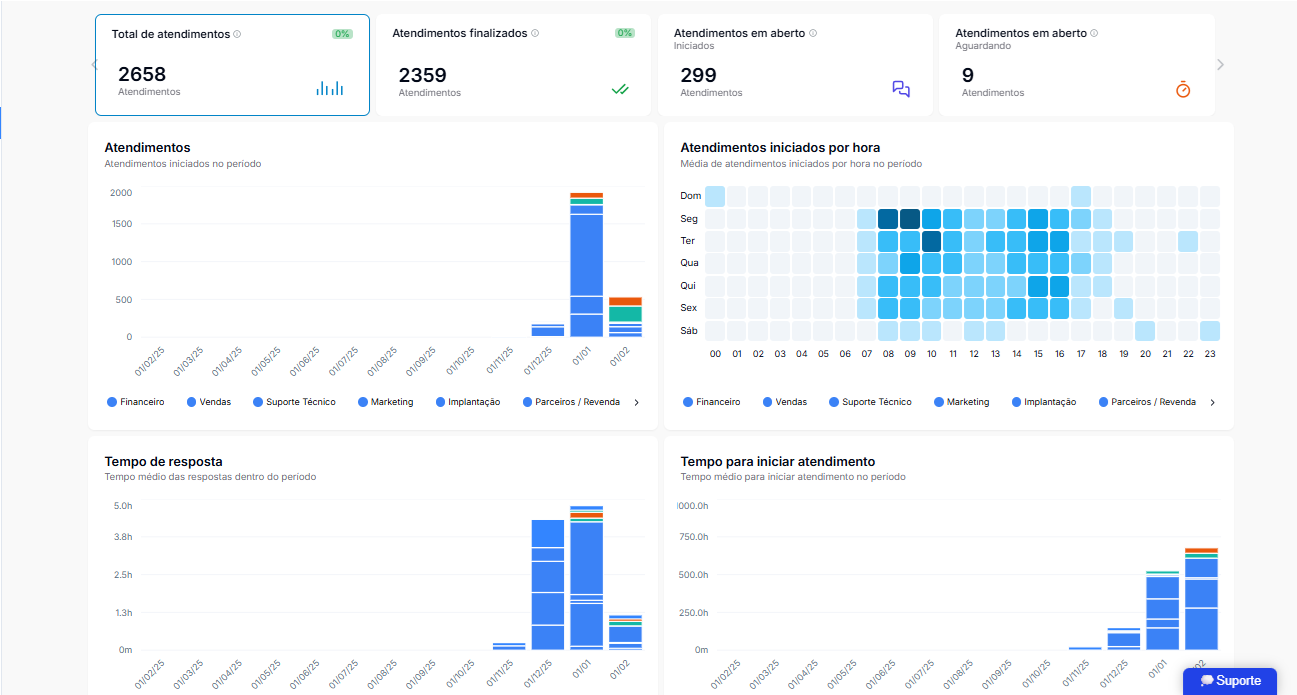Click the 01/01 bar in Atendimentos chart
Image resolution: width=1297 pixels, height=695 pixels.
pos(586,265)
